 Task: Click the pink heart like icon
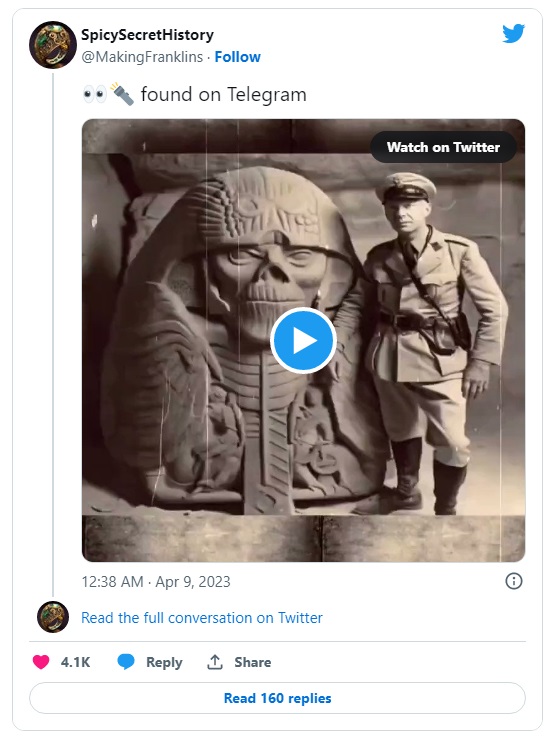tap(41, 662)
